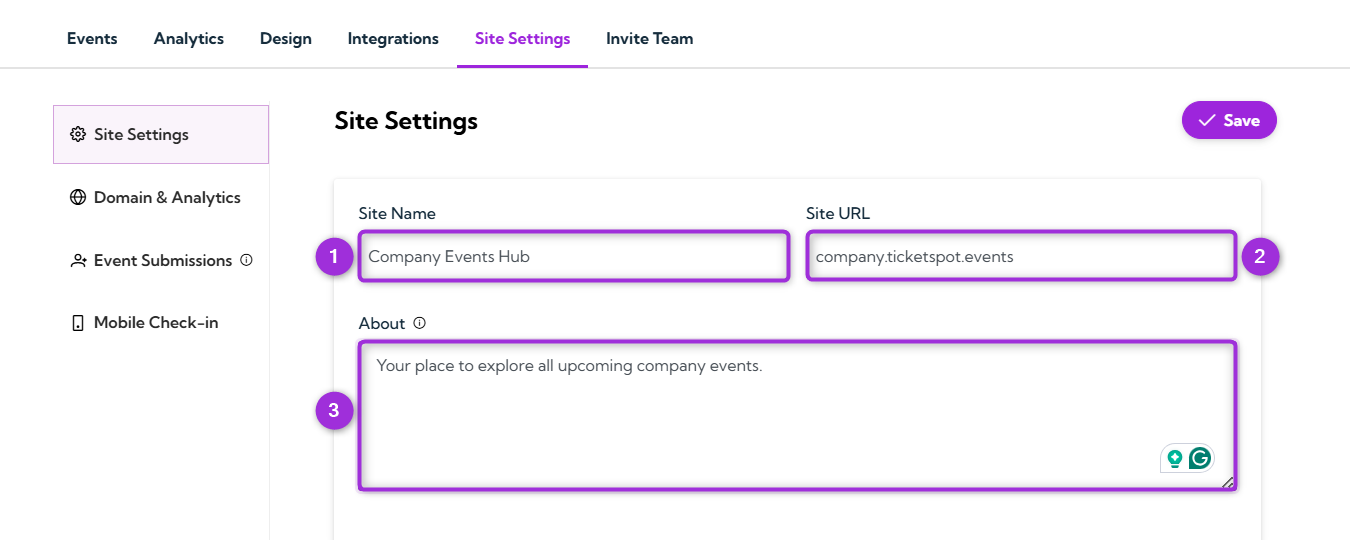
Task: Open the Integrations tab
Action: 393,39
